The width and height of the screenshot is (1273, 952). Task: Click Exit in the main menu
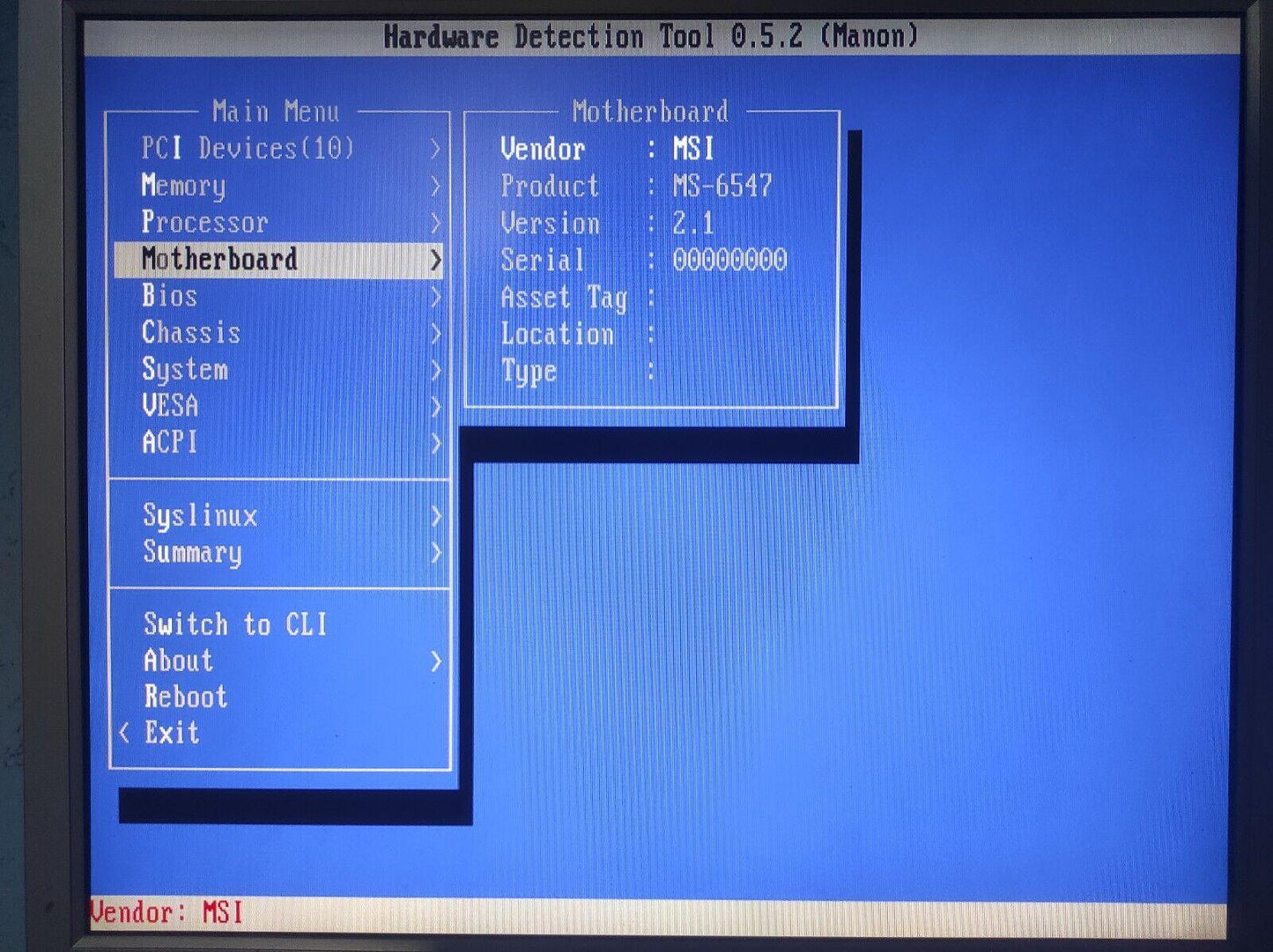(173, 733)
